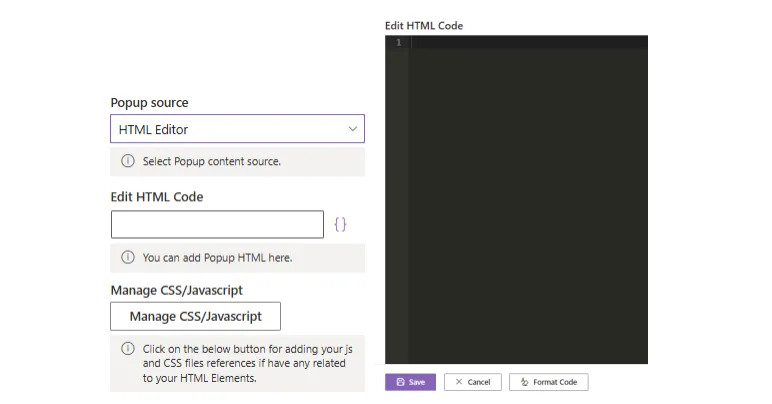
Task: Click the 'Select Popup content source.' hint text
Action: (x=212, y=161)
